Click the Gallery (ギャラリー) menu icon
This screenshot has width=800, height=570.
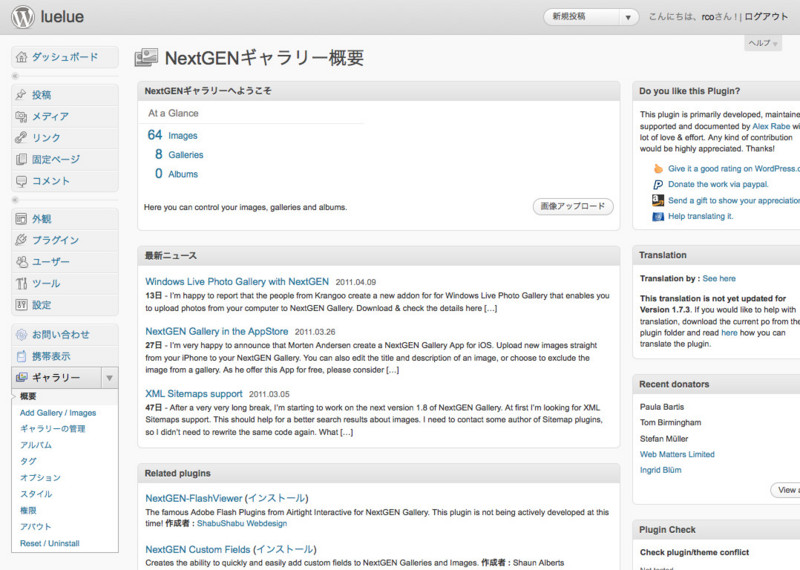click(21, 378)
